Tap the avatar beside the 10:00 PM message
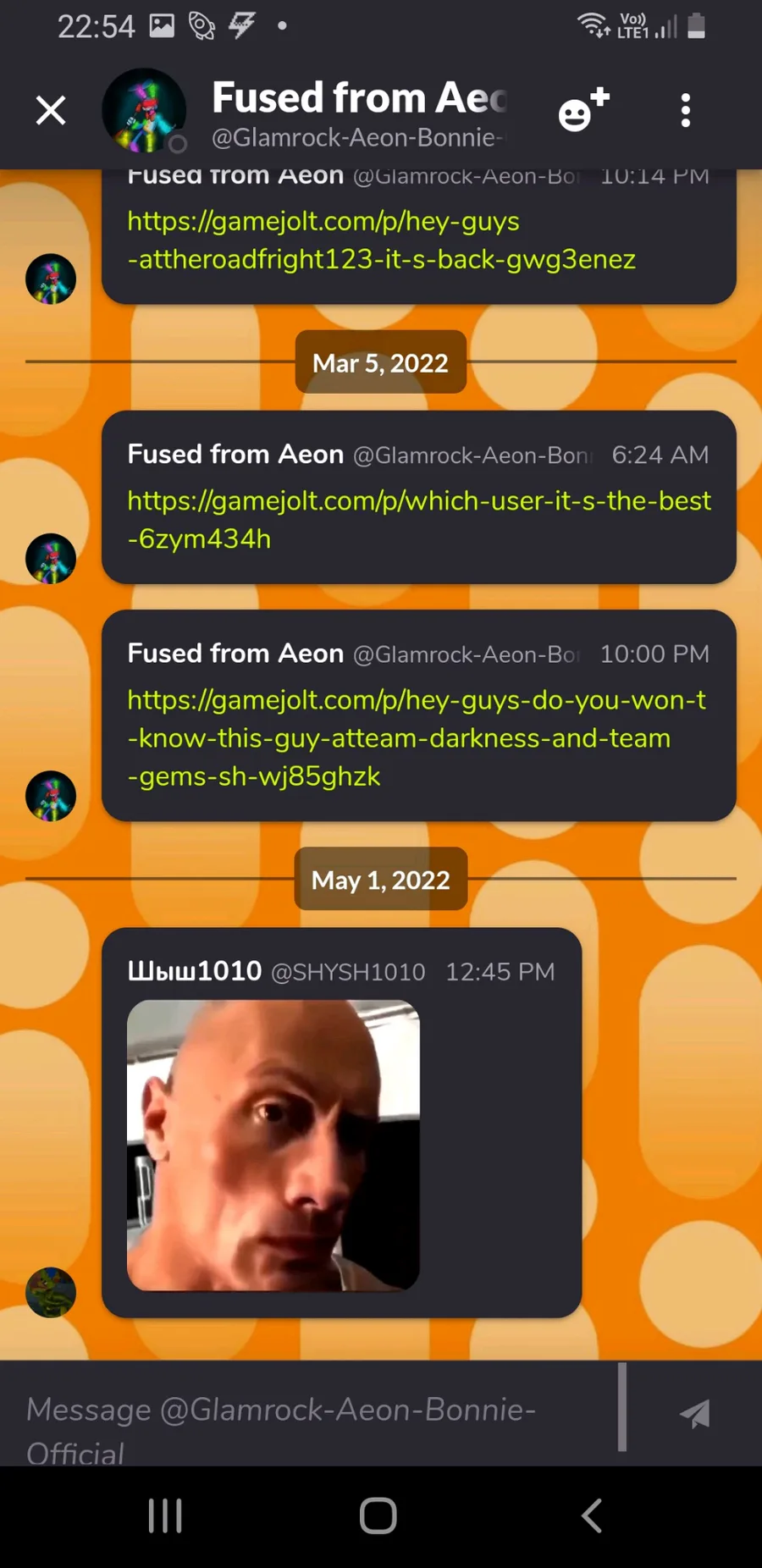This screenshot has height=1568, width=762. click(x=51, y=796)
